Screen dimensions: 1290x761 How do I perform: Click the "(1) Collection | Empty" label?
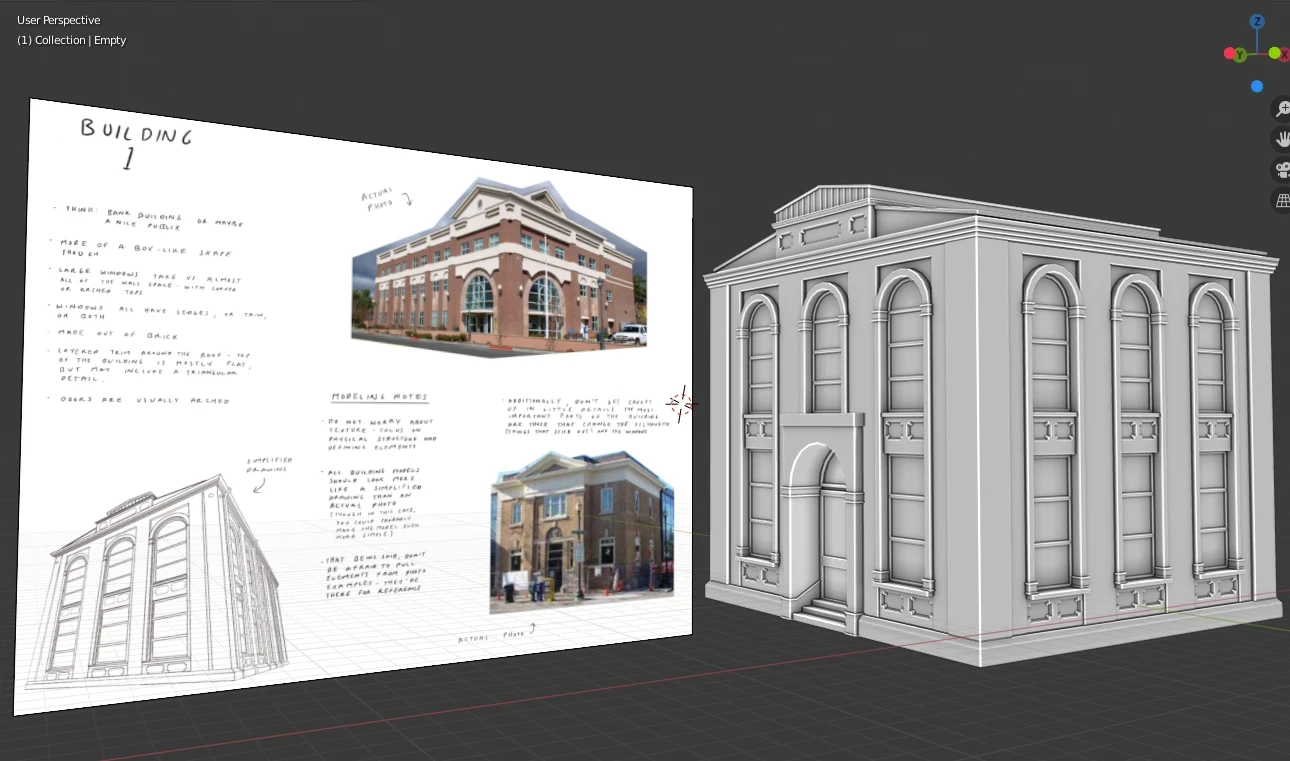tap(71, 40)
